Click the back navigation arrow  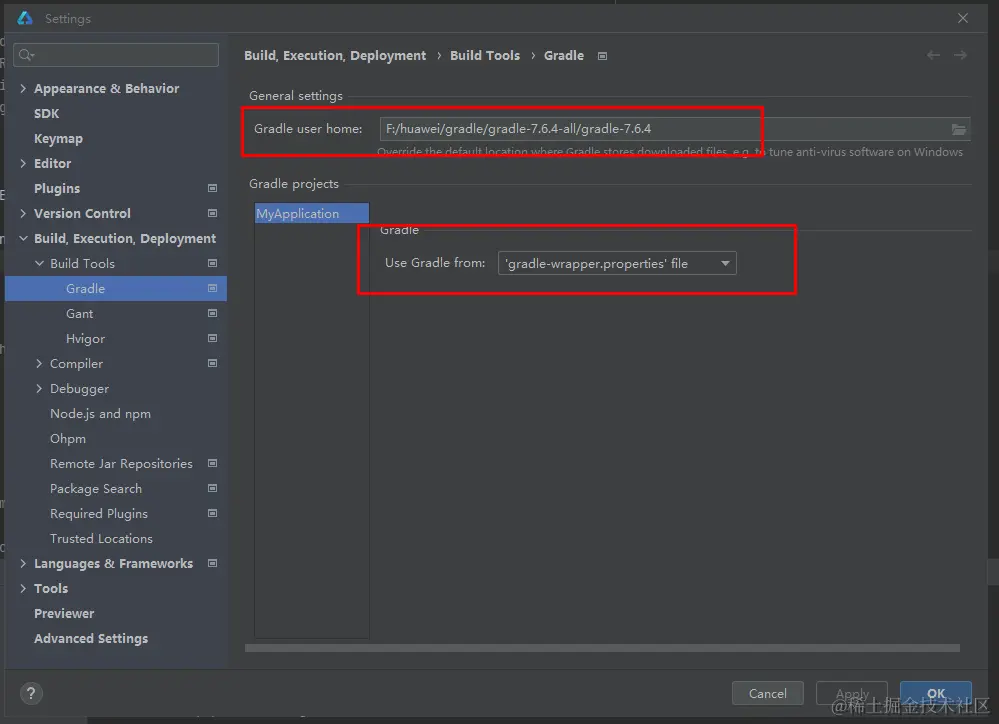[933, 55]
